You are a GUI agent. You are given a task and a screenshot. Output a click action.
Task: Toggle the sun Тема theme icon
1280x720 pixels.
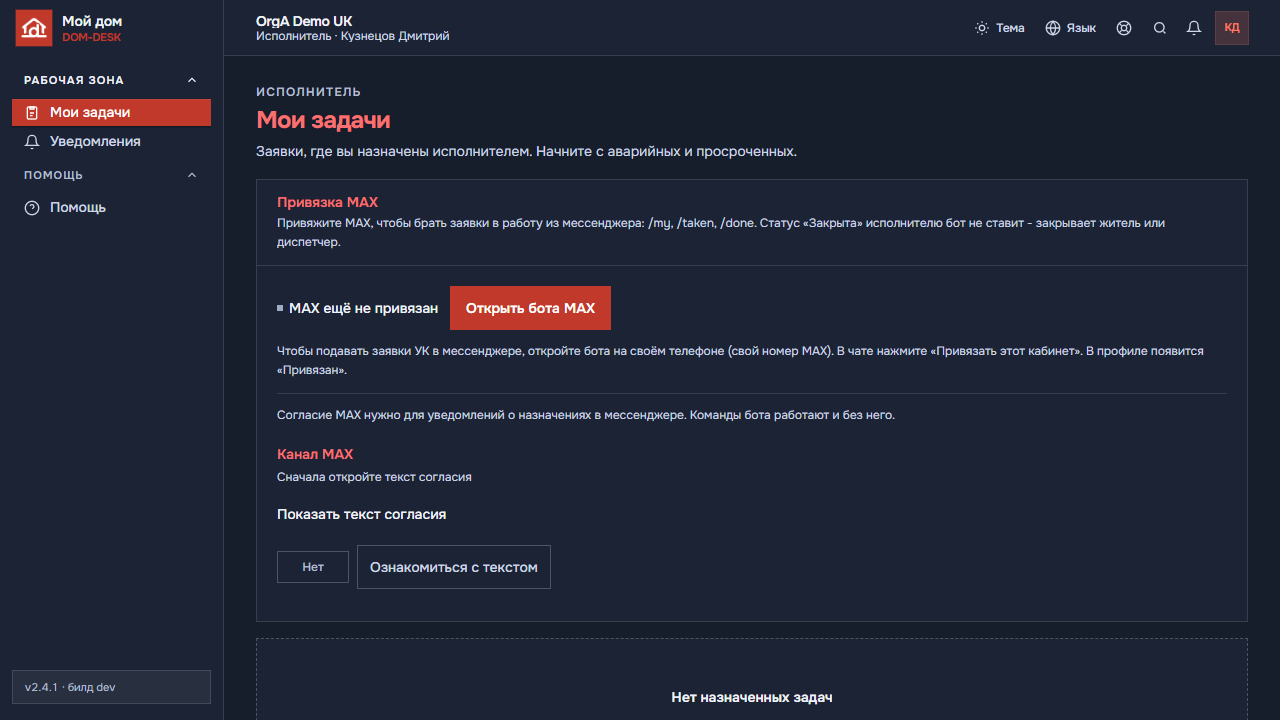coord(982,28)
